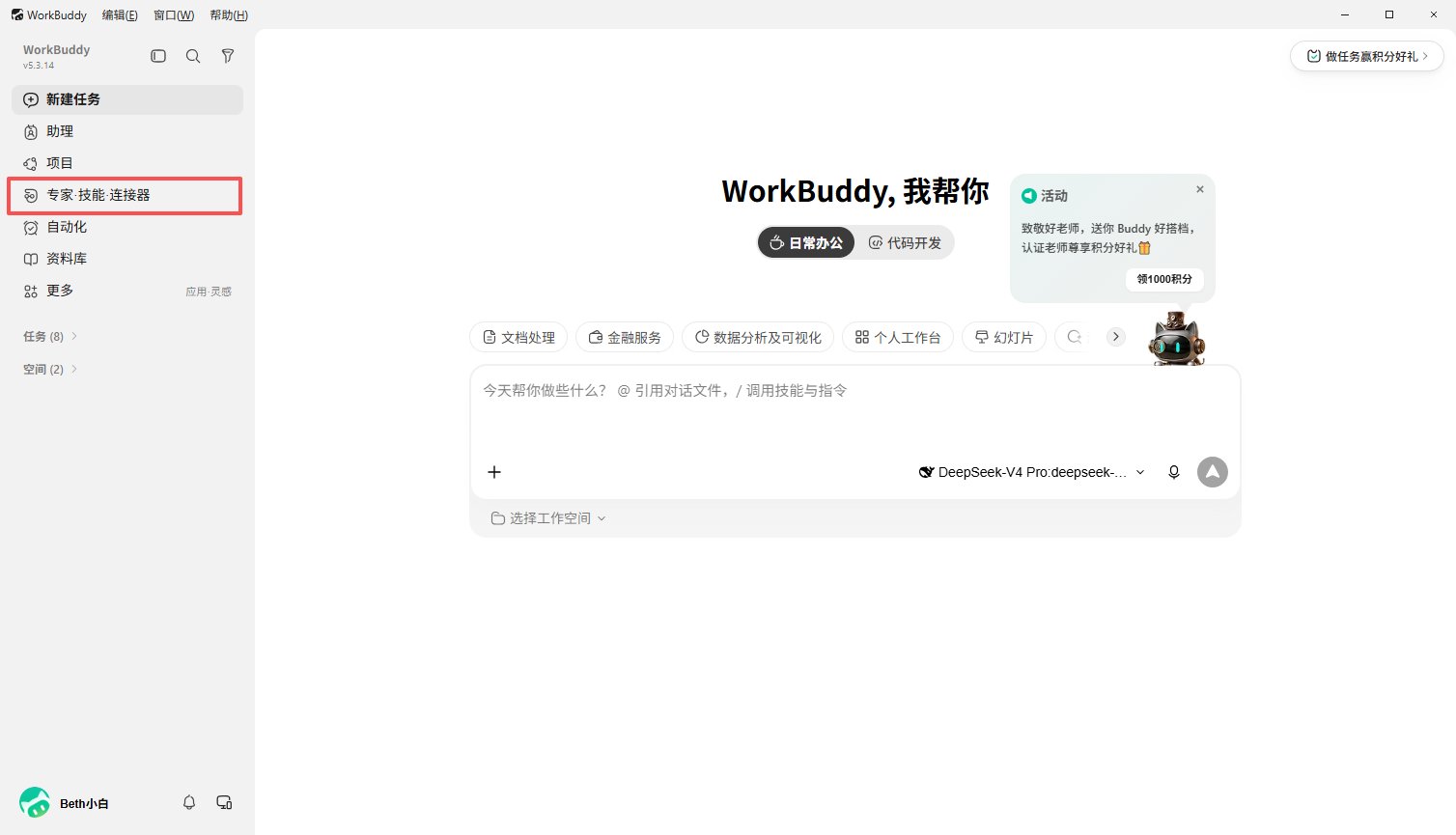Open 专家·技能·连接器 section
Image resolution: width=1456 pixels, height=835 pixels.
click(127, 195)
